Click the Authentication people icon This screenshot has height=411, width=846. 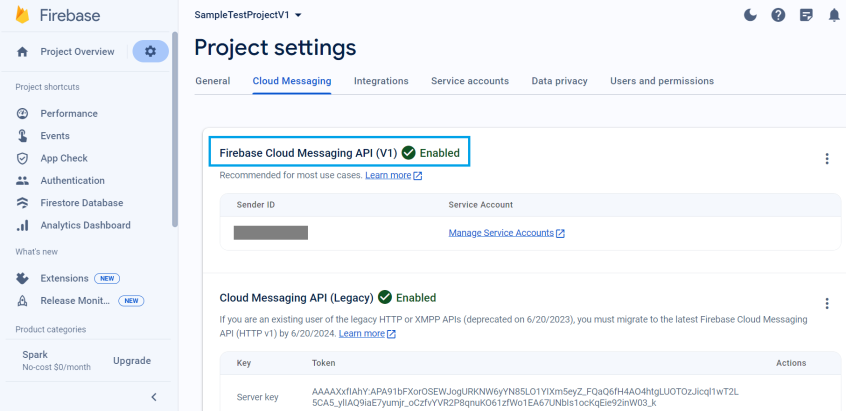(x=22, y=181)
